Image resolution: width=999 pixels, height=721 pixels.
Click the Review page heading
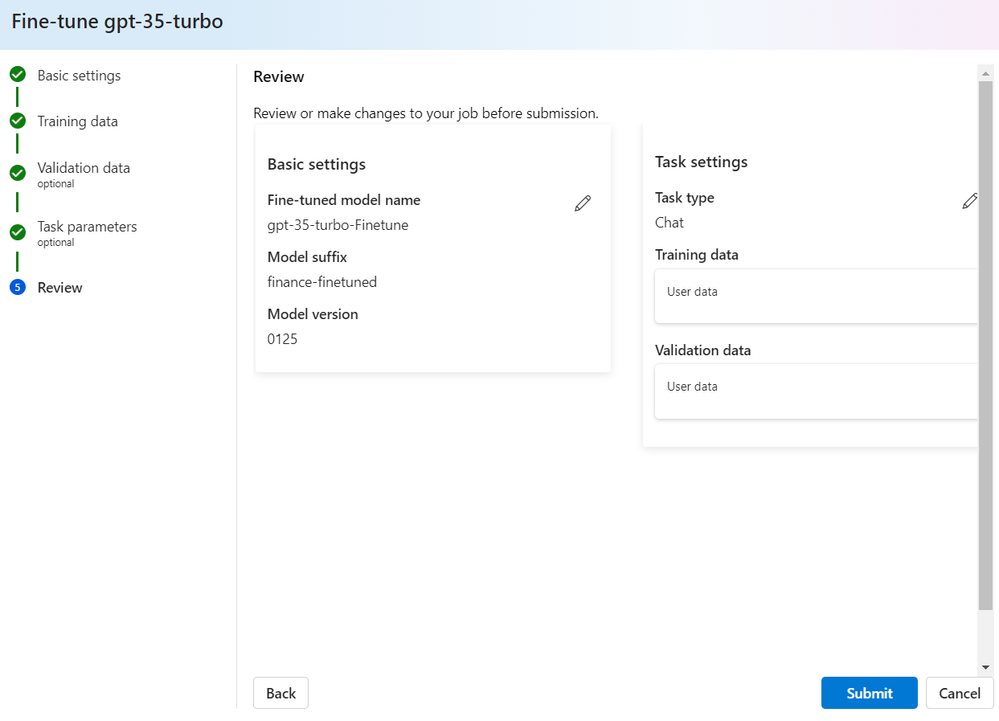tap(278, 76)
